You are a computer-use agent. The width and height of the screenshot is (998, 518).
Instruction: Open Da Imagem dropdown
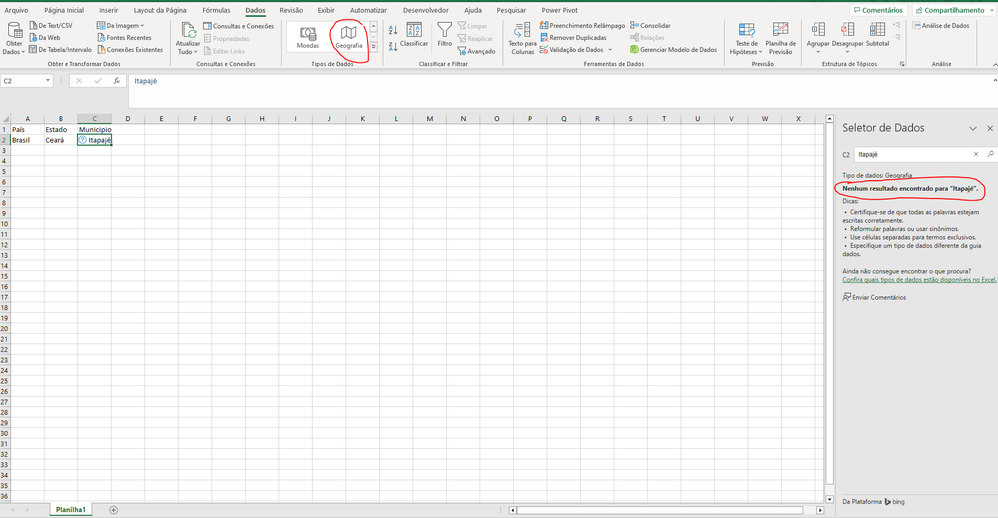pos(120,25)
